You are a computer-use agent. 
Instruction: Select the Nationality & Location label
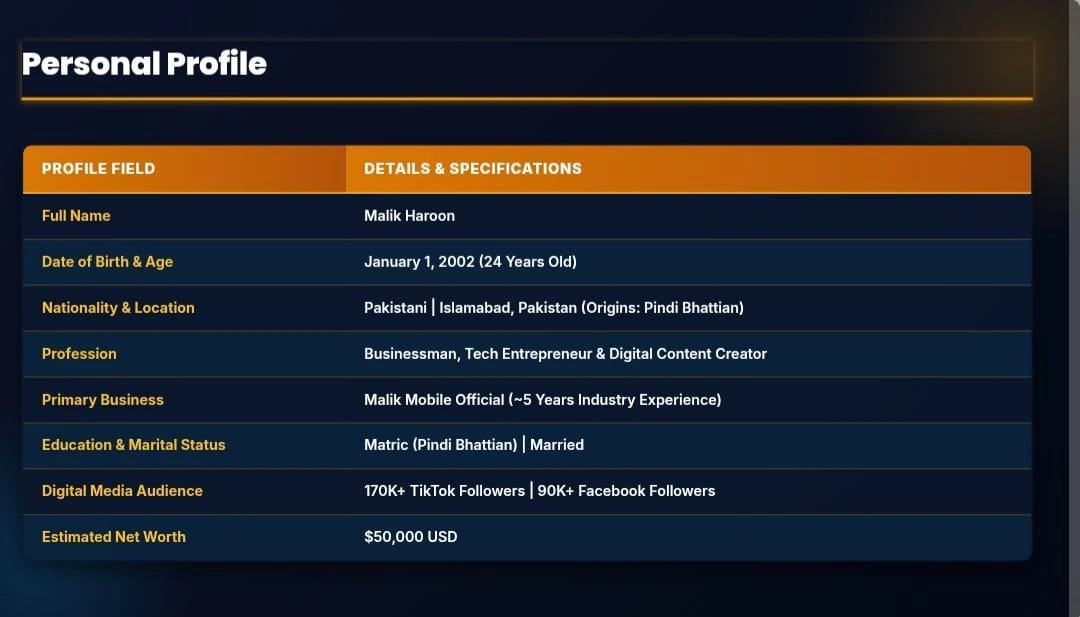pos(118,308)
